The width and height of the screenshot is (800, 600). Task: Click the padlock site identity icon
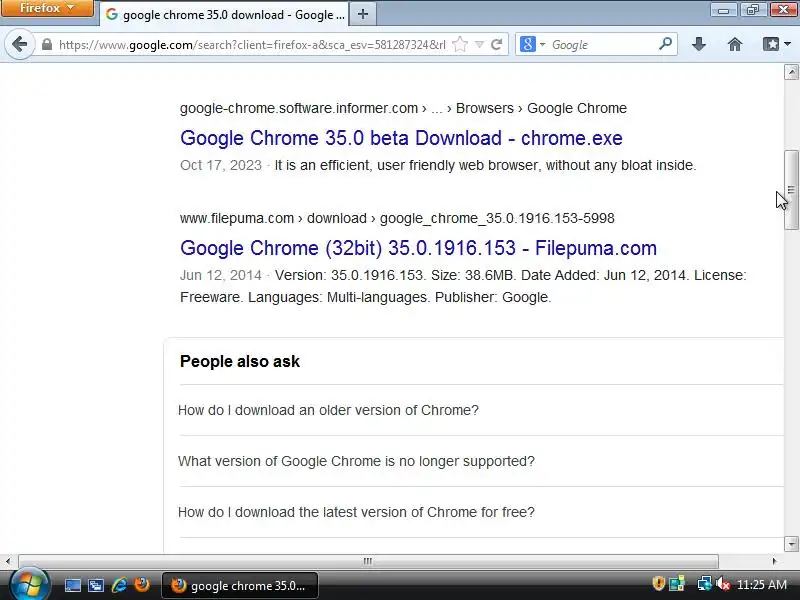46,44
